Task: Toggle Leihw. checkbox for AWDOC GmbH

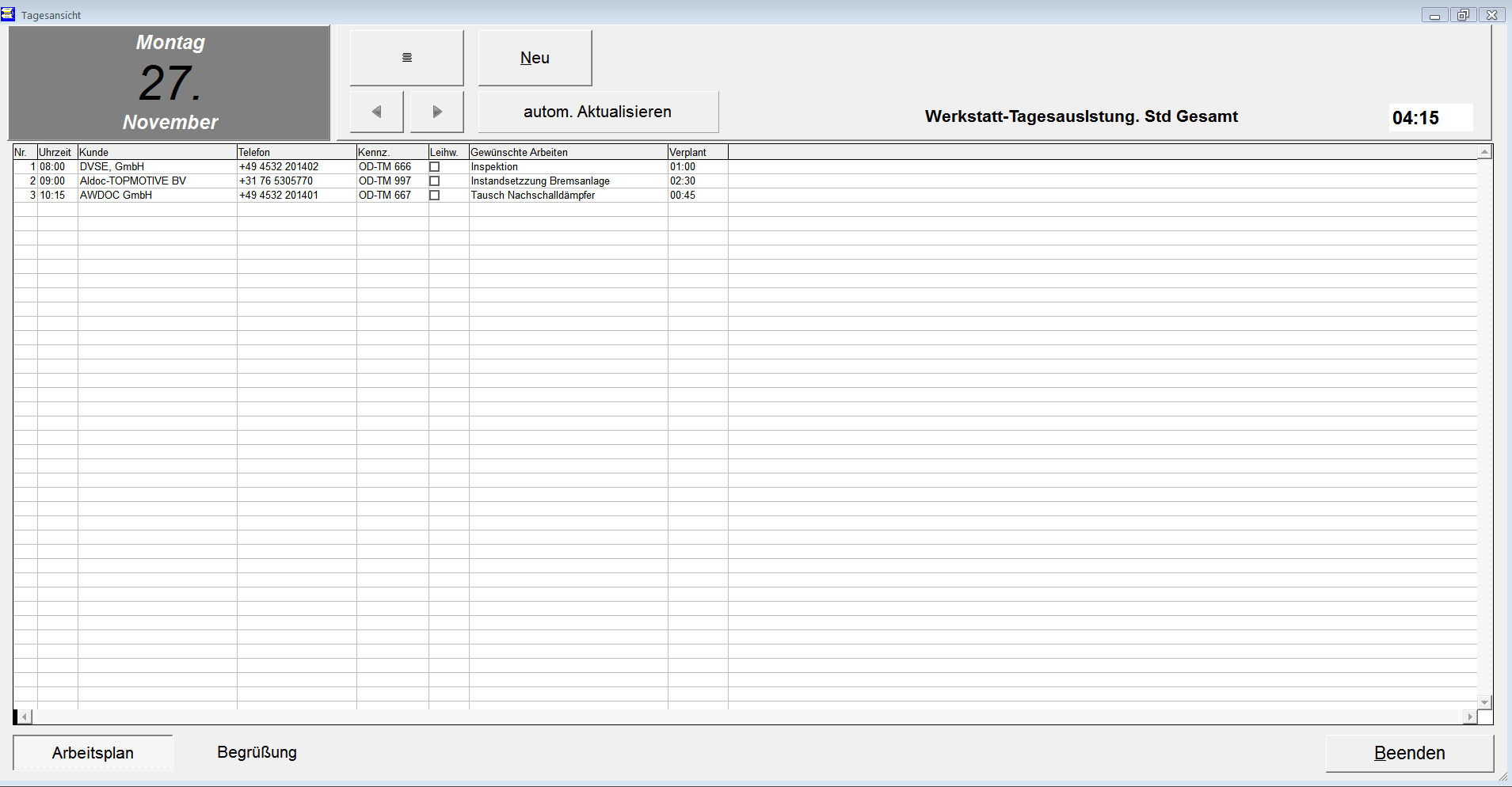Action: pos(434,196)
